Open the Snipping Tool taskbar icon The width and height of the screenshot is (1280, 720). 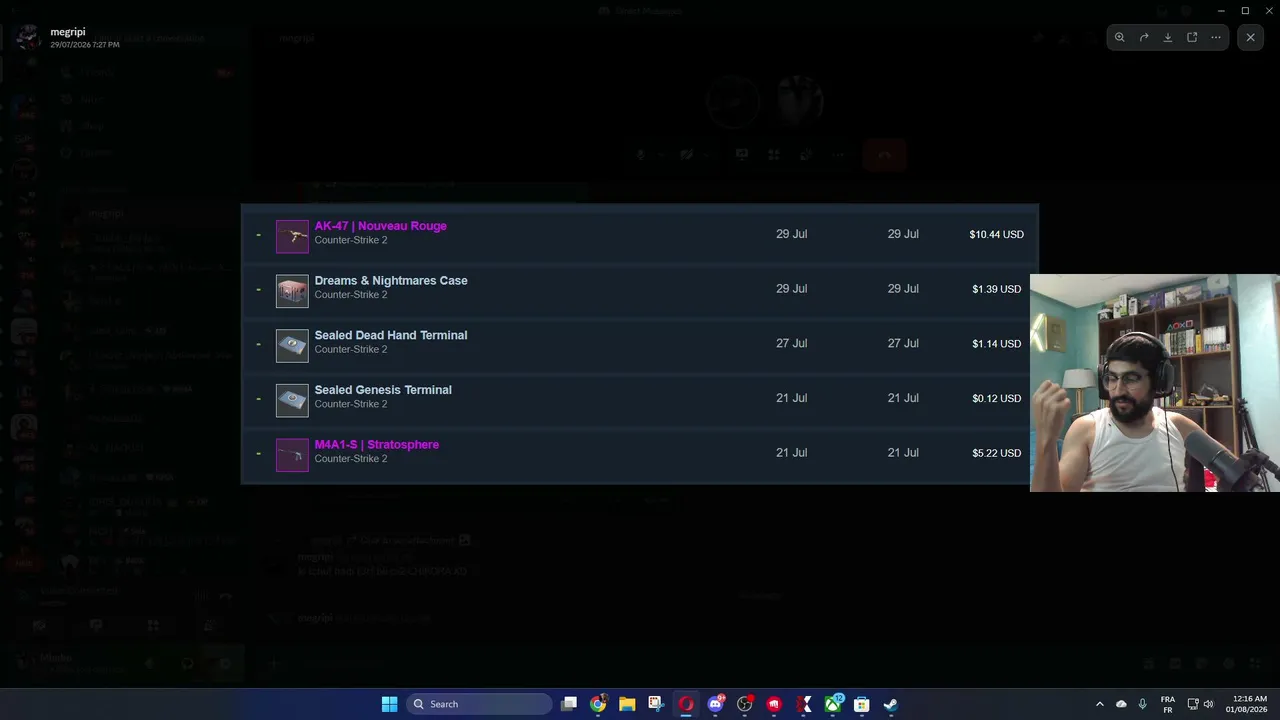coord(656,704)
